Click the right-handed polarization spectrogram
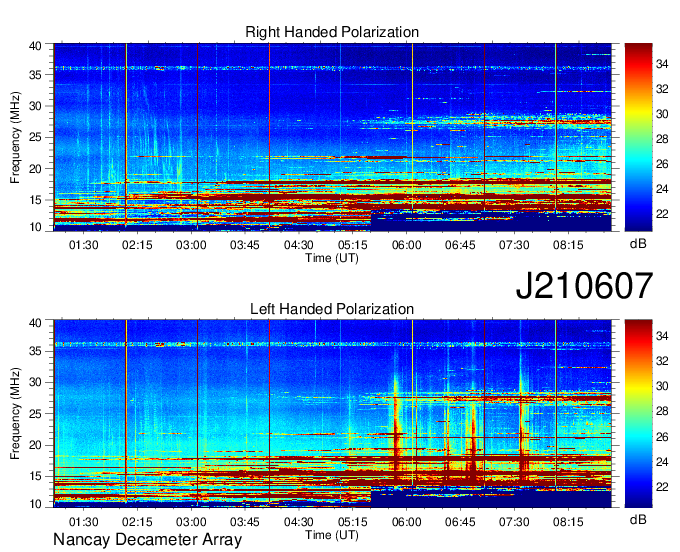 point(333,137)
